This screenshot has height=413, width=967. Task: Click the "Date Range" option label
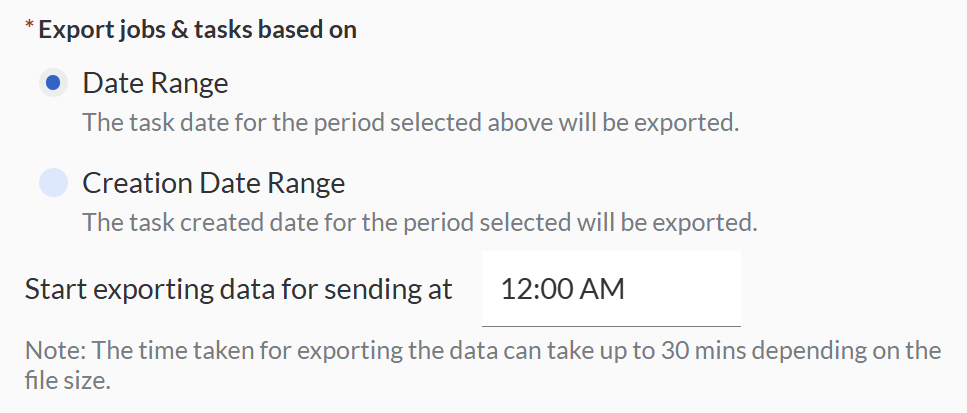pos(155,82)
